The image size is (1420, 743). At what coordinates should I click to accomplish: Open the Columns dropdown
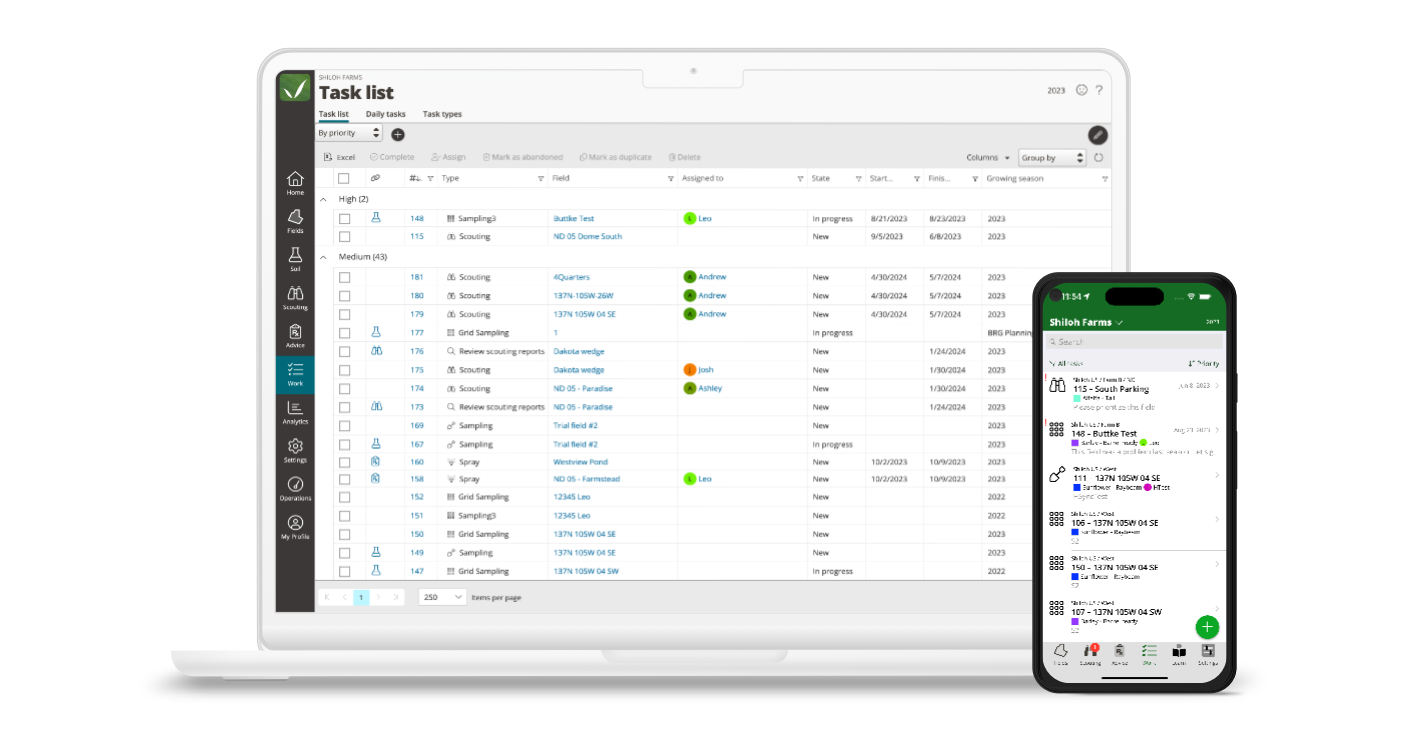click(x=986, y=157)
